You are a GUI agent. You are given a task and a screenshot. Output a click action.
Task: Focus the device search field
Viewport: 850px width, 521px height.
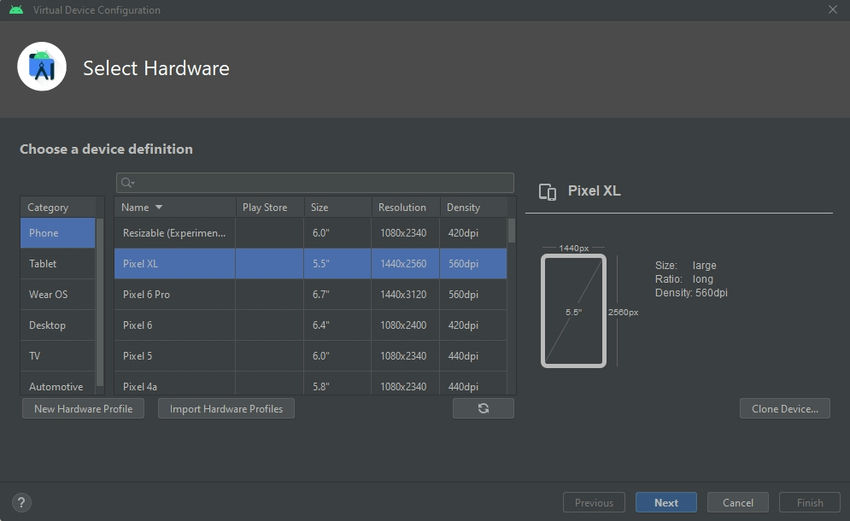pos(320,183)
